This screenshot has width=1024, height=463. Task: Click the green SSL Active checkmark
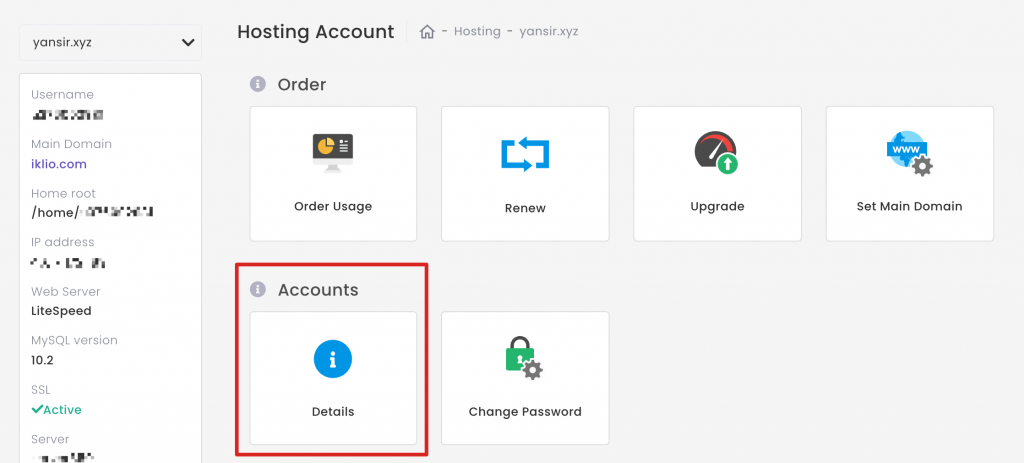(37, 410)
